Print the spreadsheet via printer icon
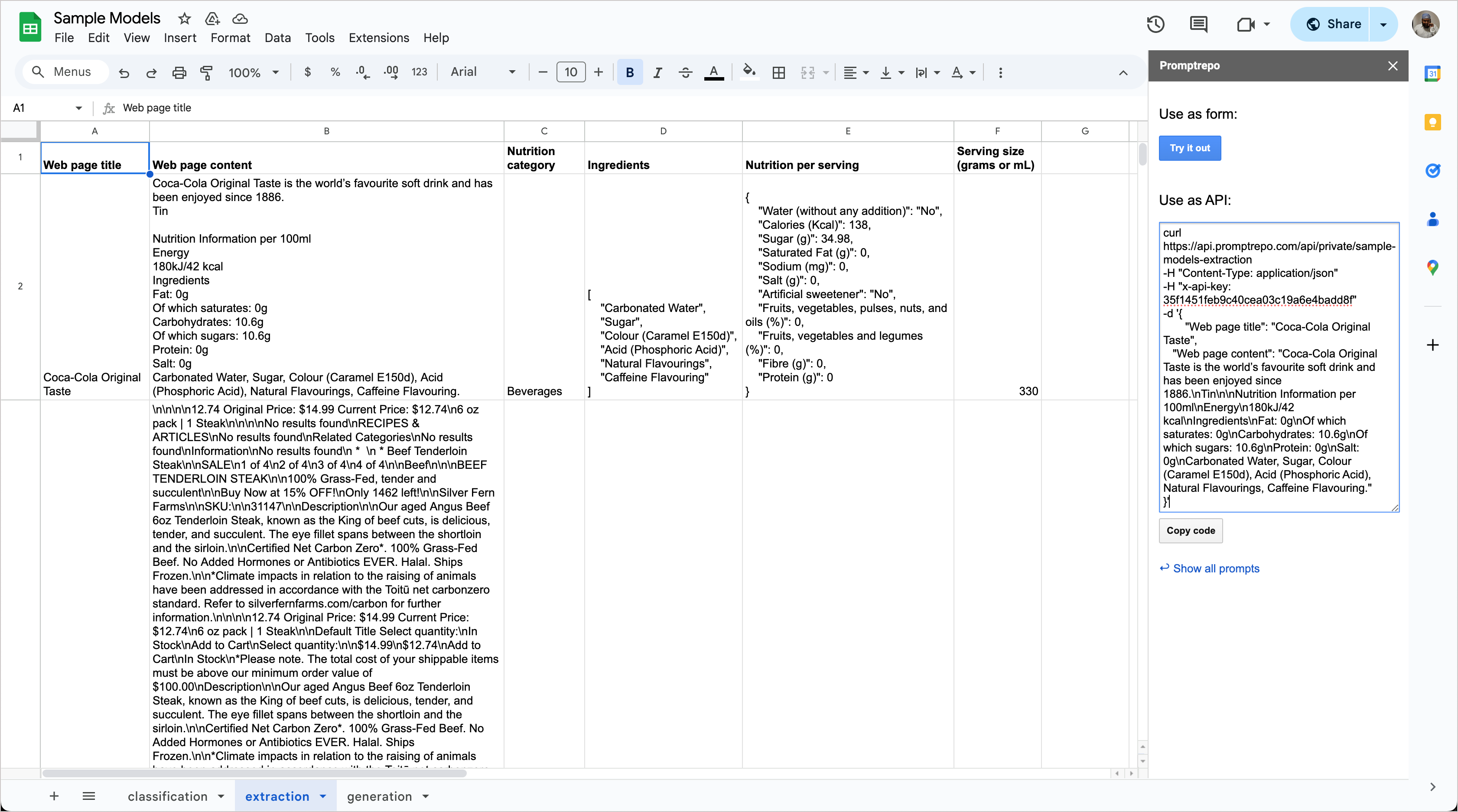 [179, 72]
